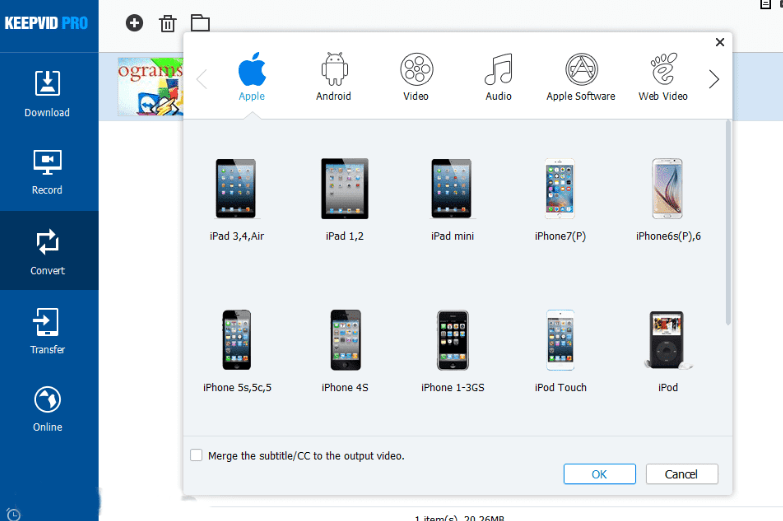The height and width of the screenshot is (521, 783).
Task: Open the Online section in sidebar
Action: pyautogui.click(x=47, y=409)
